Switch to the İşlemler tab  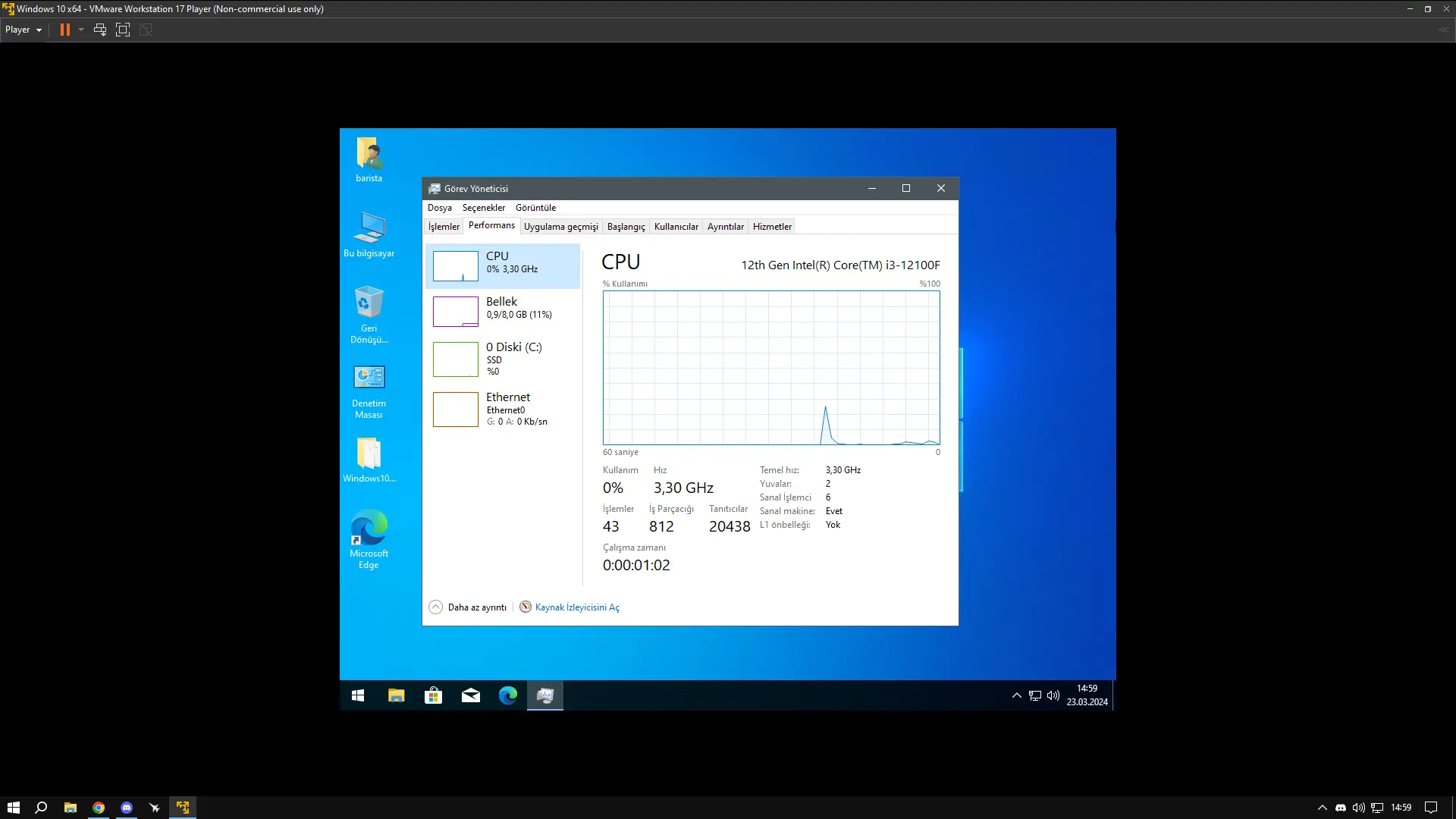(444, 227)
